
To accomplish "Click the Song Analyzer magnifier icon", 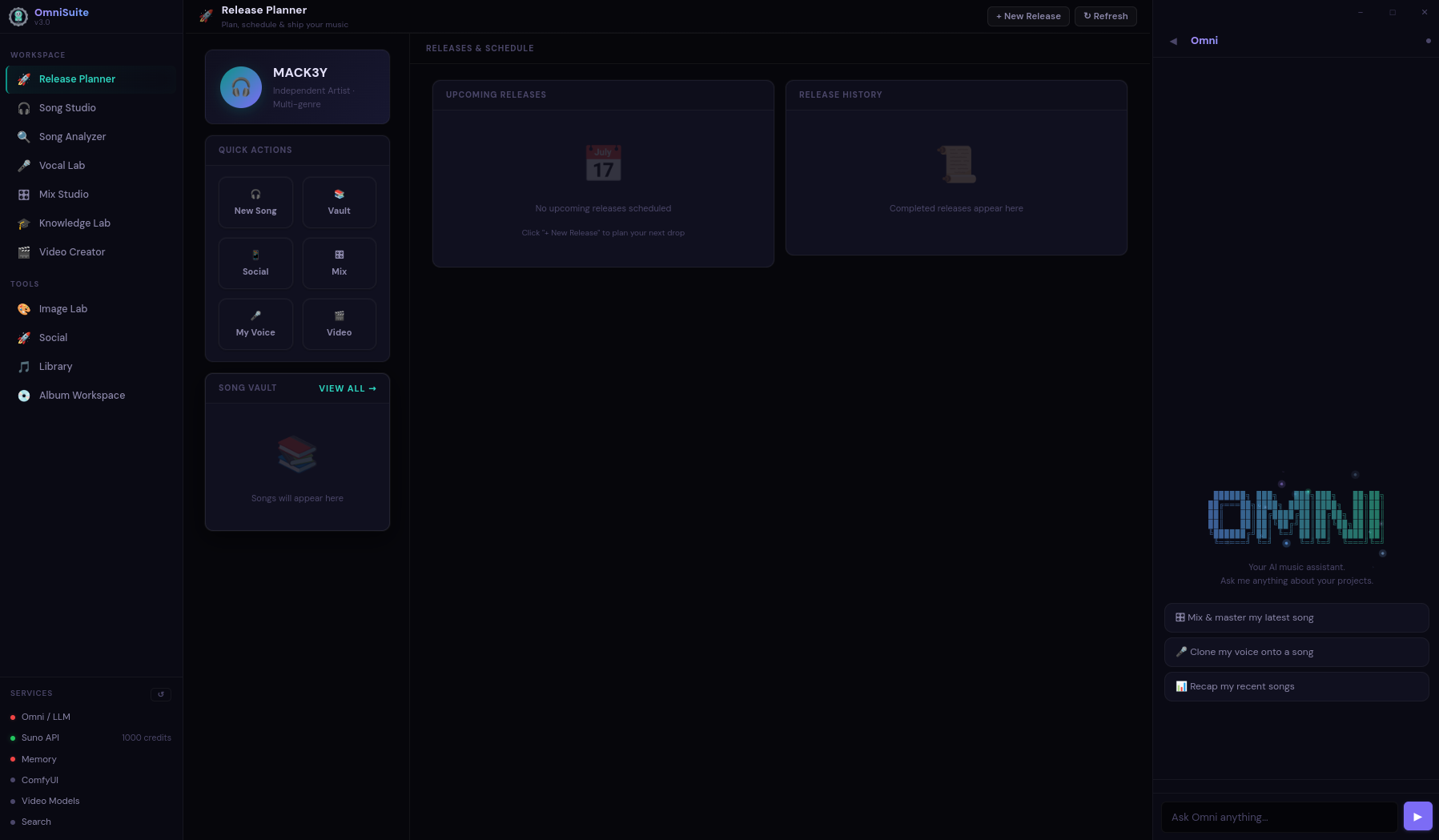I will point(23,136).
